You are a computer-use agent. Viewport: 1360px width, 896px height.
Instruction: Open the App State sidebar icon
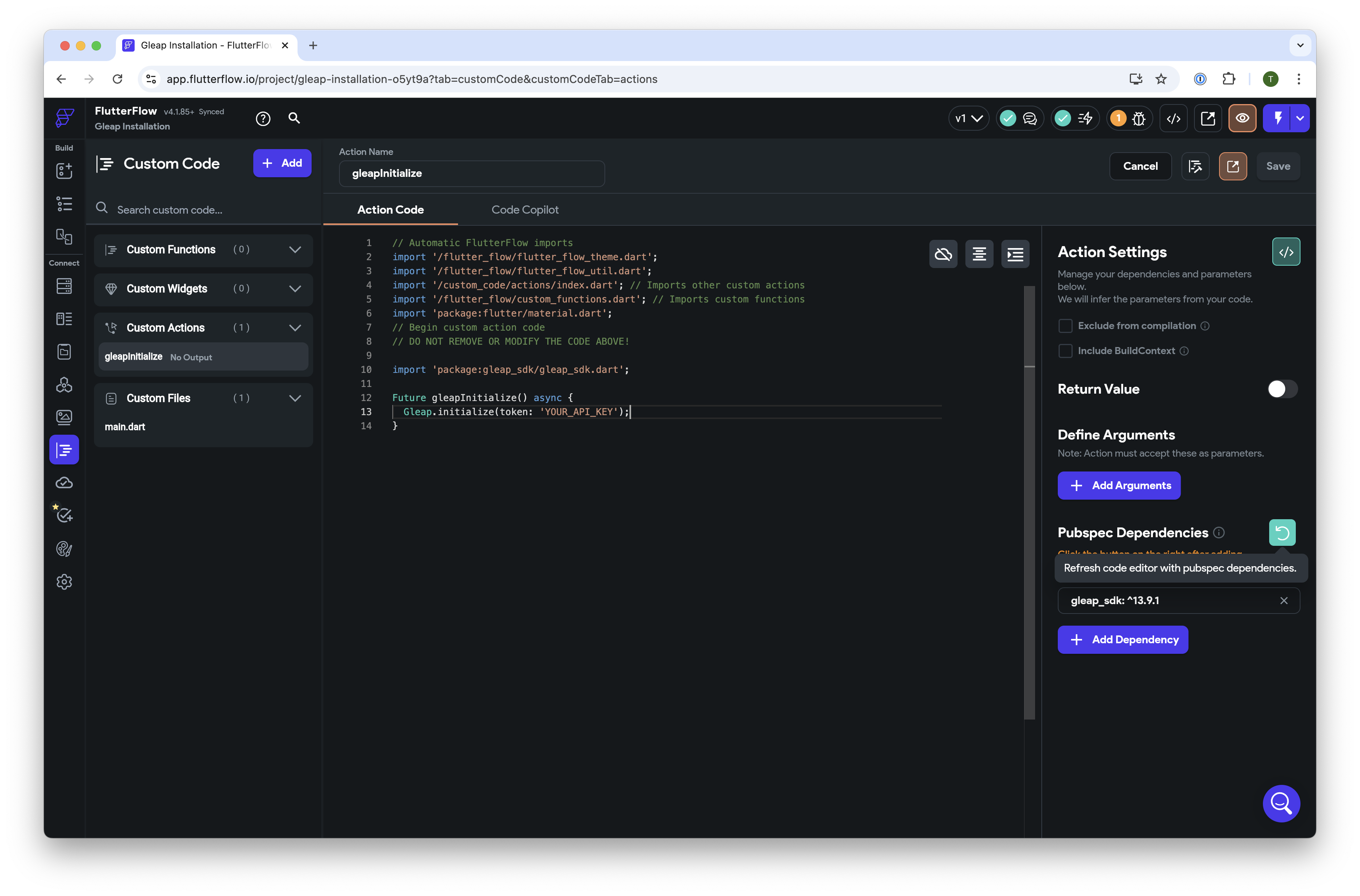click(64, 351)
